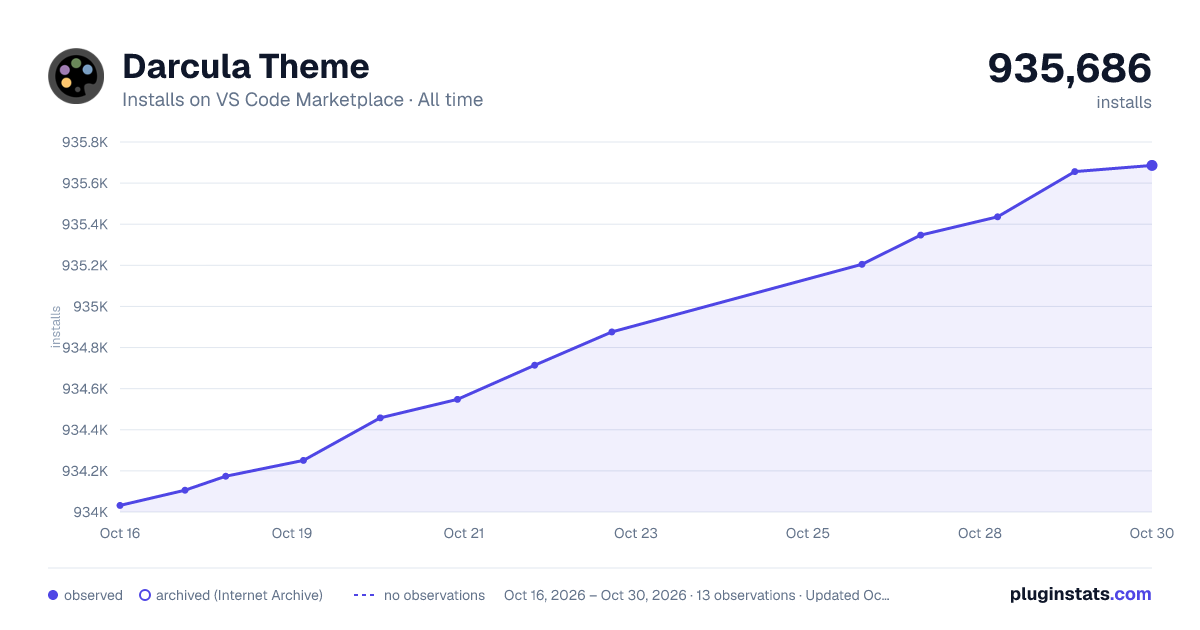This screenshot has height=630, width=1200.
Task: Click the '935.4K' y-axis label
Action: pyautogui.click(x=85, y=224)
